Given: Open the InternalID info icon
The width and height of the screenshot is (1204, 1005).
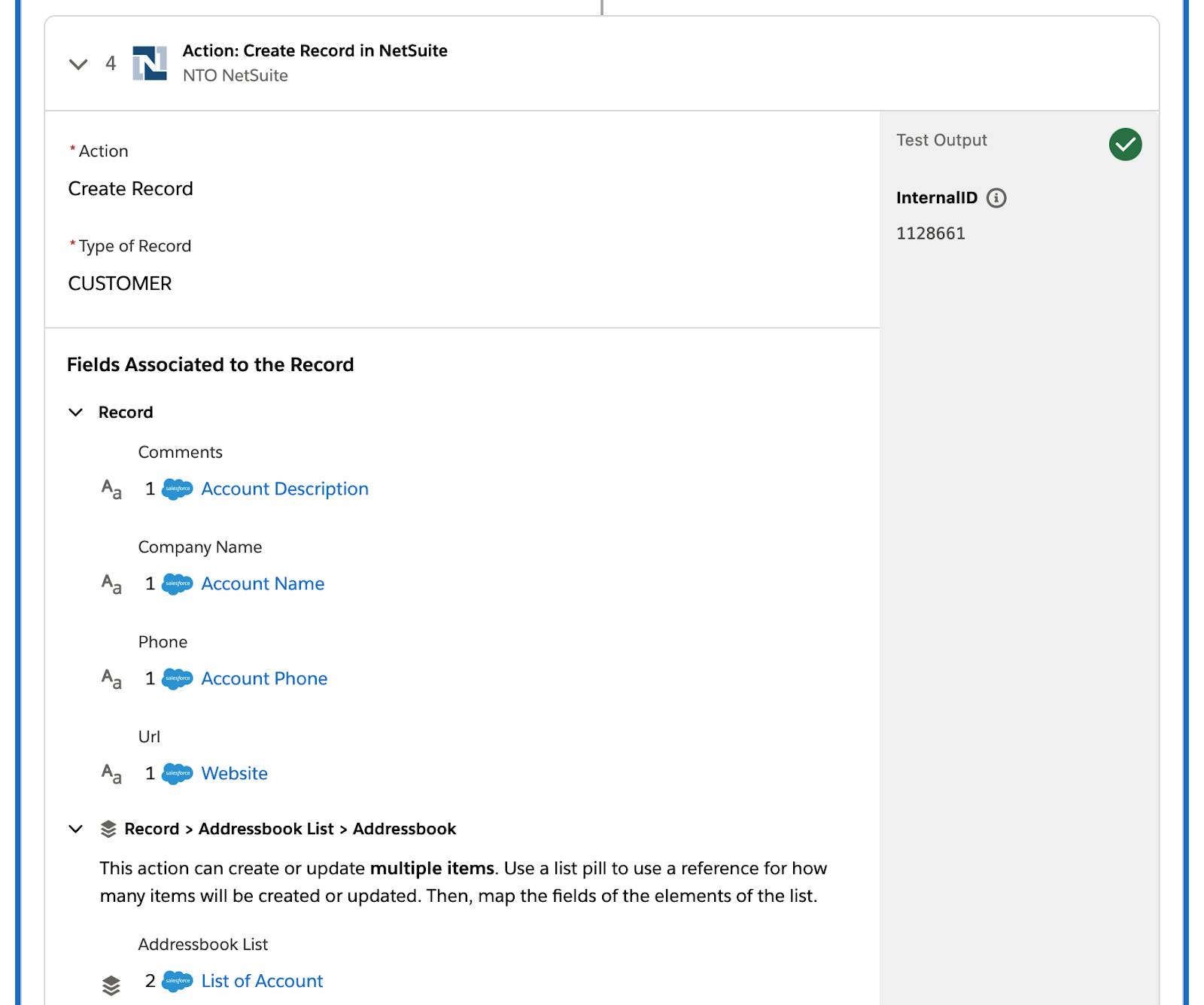Looking at the screenshot, I should 996,198.
